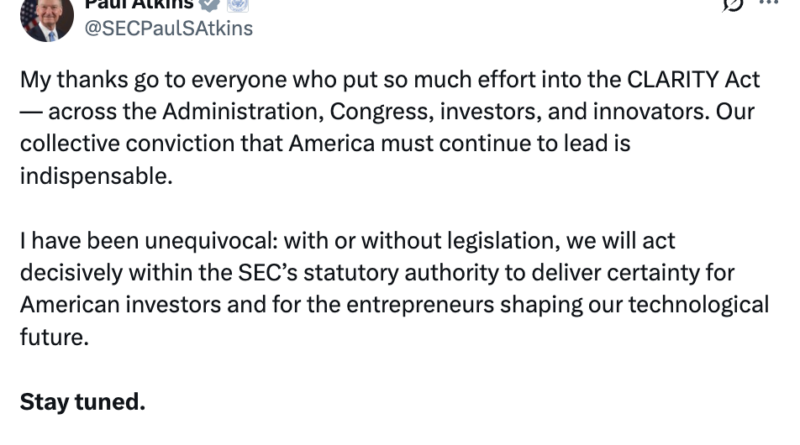Click the words 'technological' at line end
This screenshot has width=800, height=445.
click(698, 305)
